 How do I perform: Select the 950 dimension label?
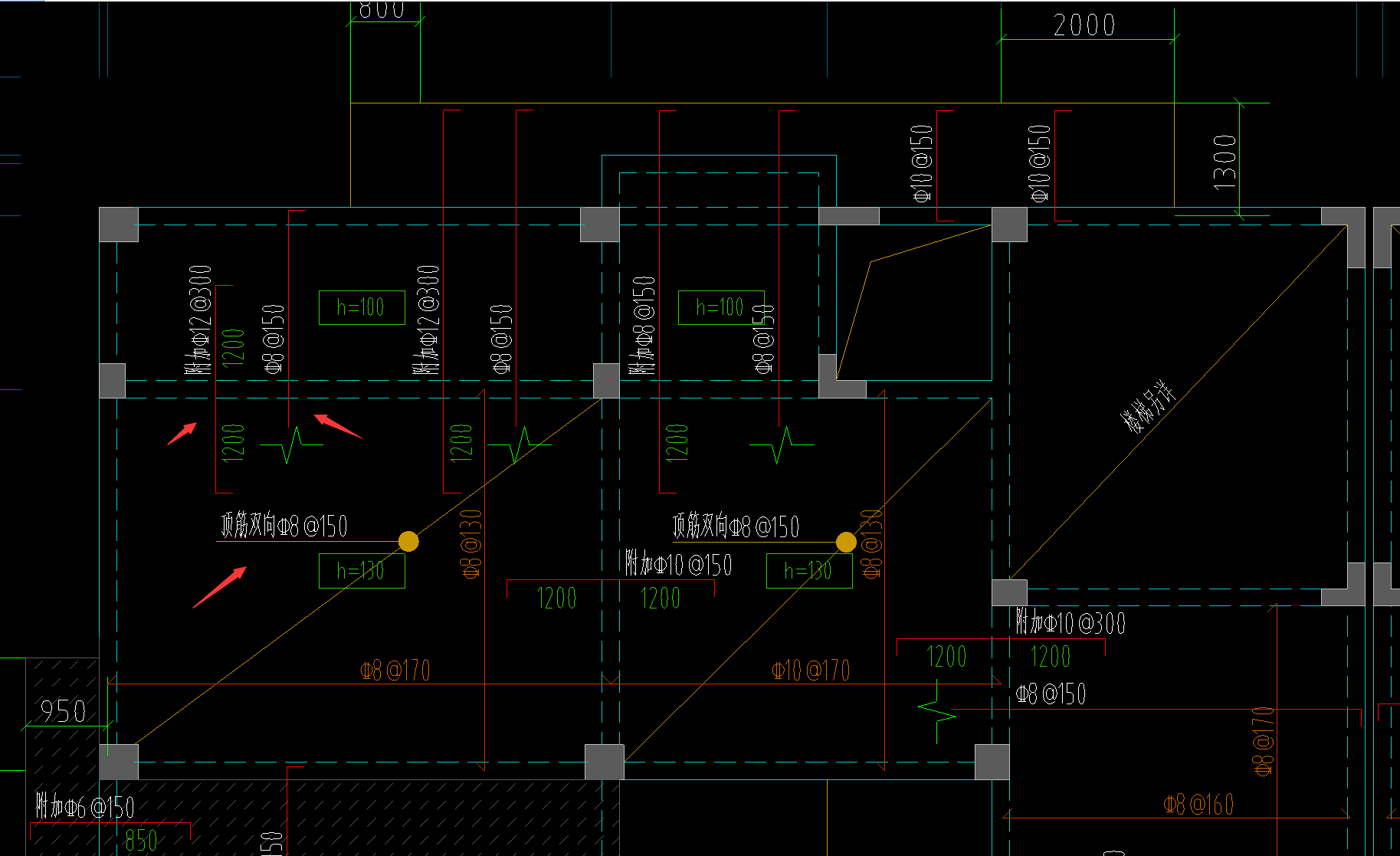coord(63,711)
